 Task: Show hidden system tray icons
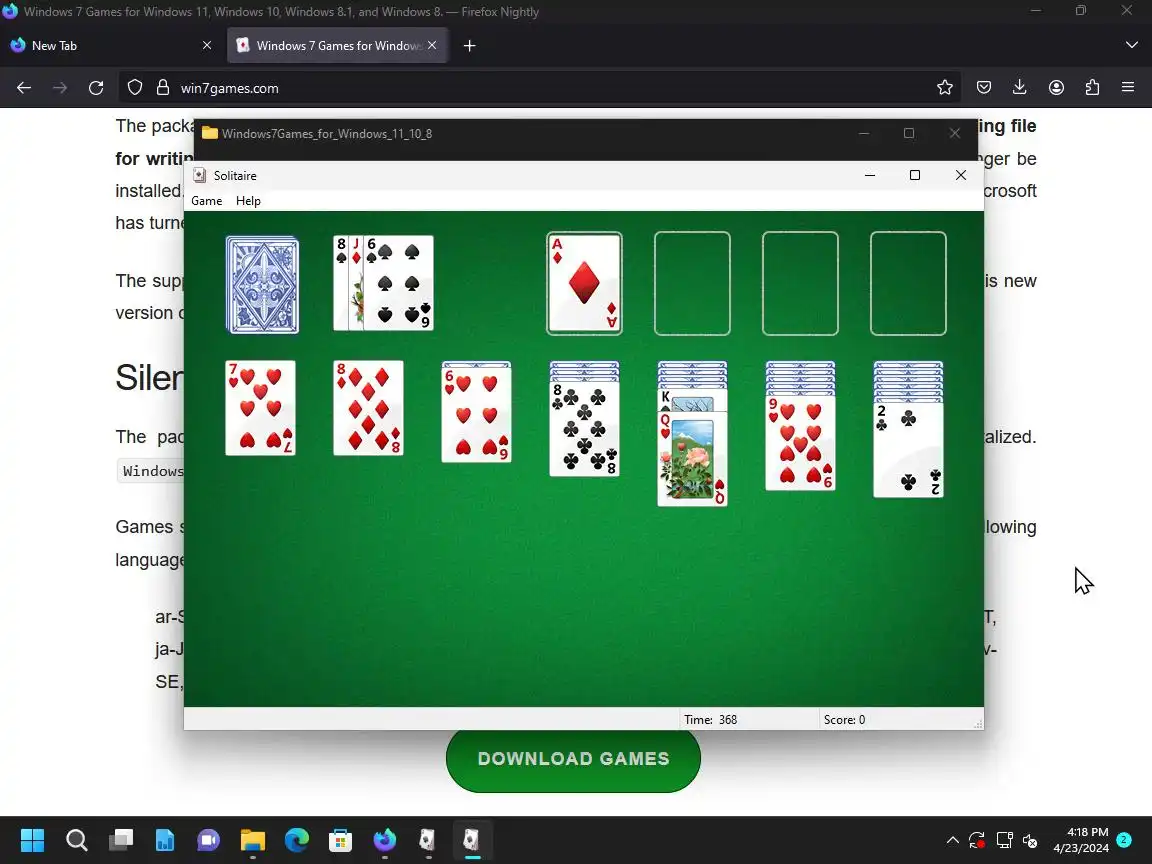click(x=952, y=840)
